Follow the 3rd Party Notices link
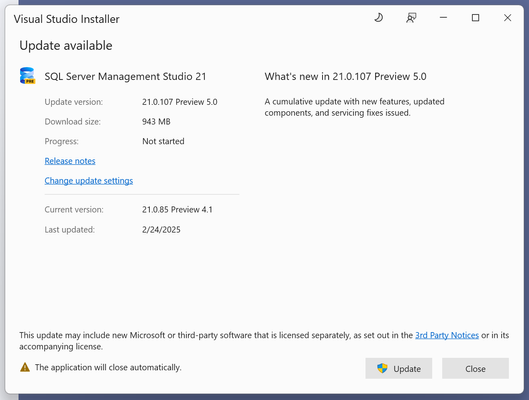This screenshot has height=400, width=529. (447, 335)
